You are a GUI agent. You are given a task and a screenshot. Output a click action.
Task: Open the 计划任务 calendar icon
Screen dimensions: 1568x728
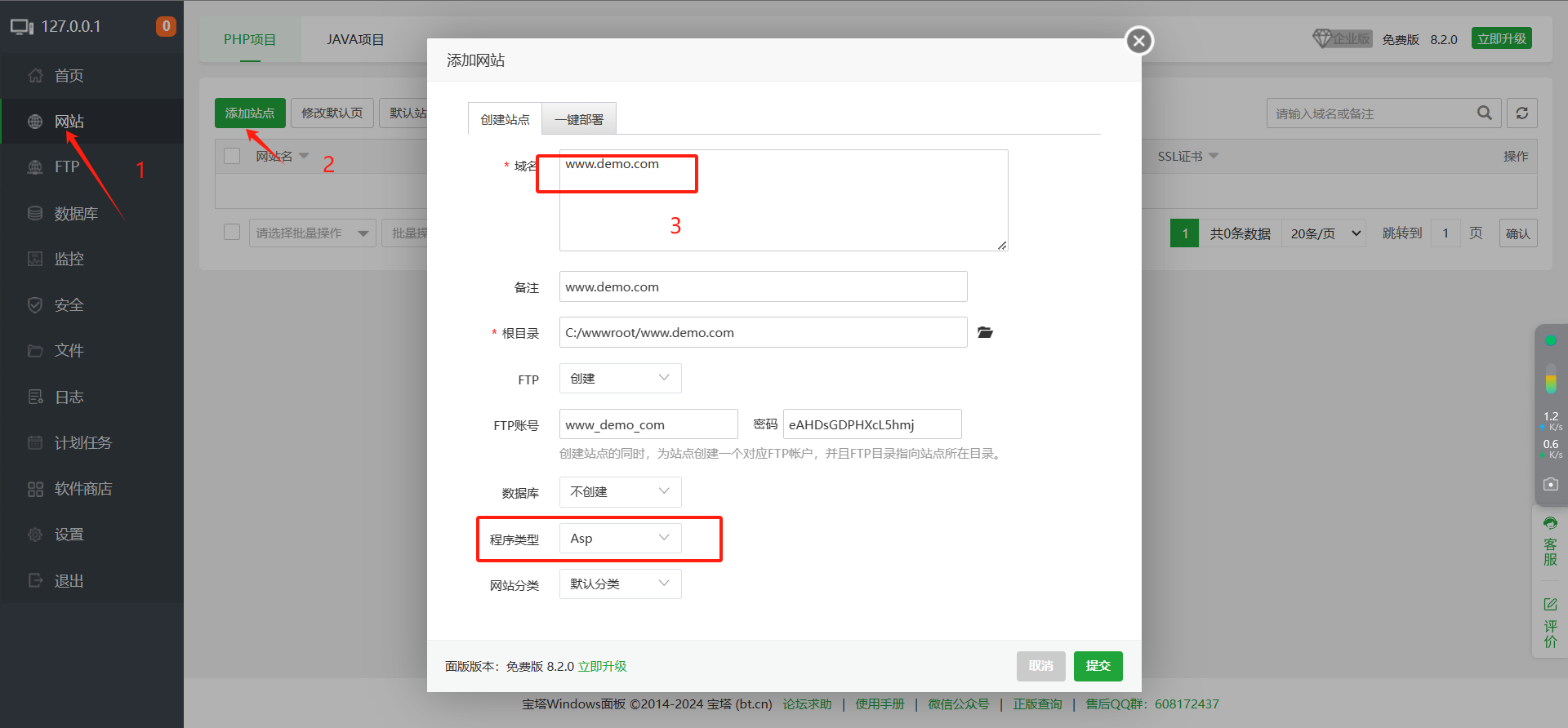coord(35,442)
